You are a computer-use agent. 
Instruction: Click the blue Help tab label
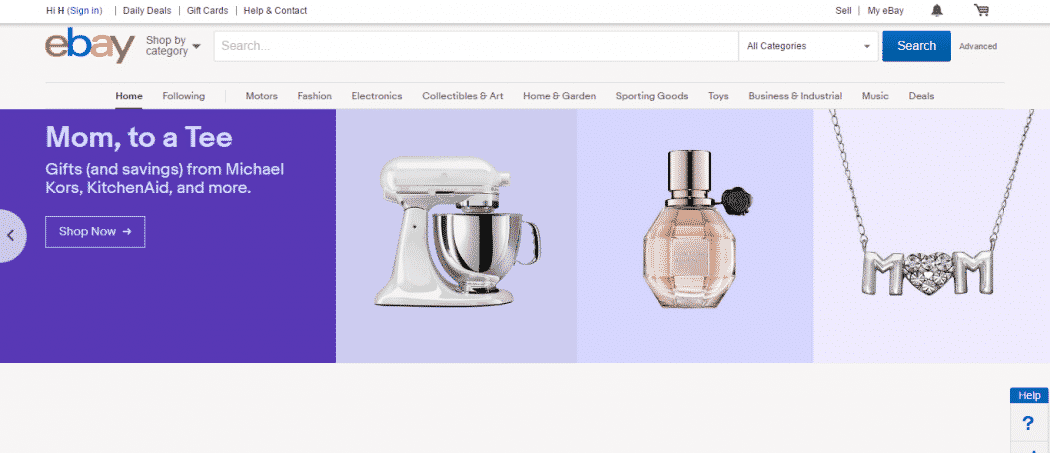pos(1029,395)
